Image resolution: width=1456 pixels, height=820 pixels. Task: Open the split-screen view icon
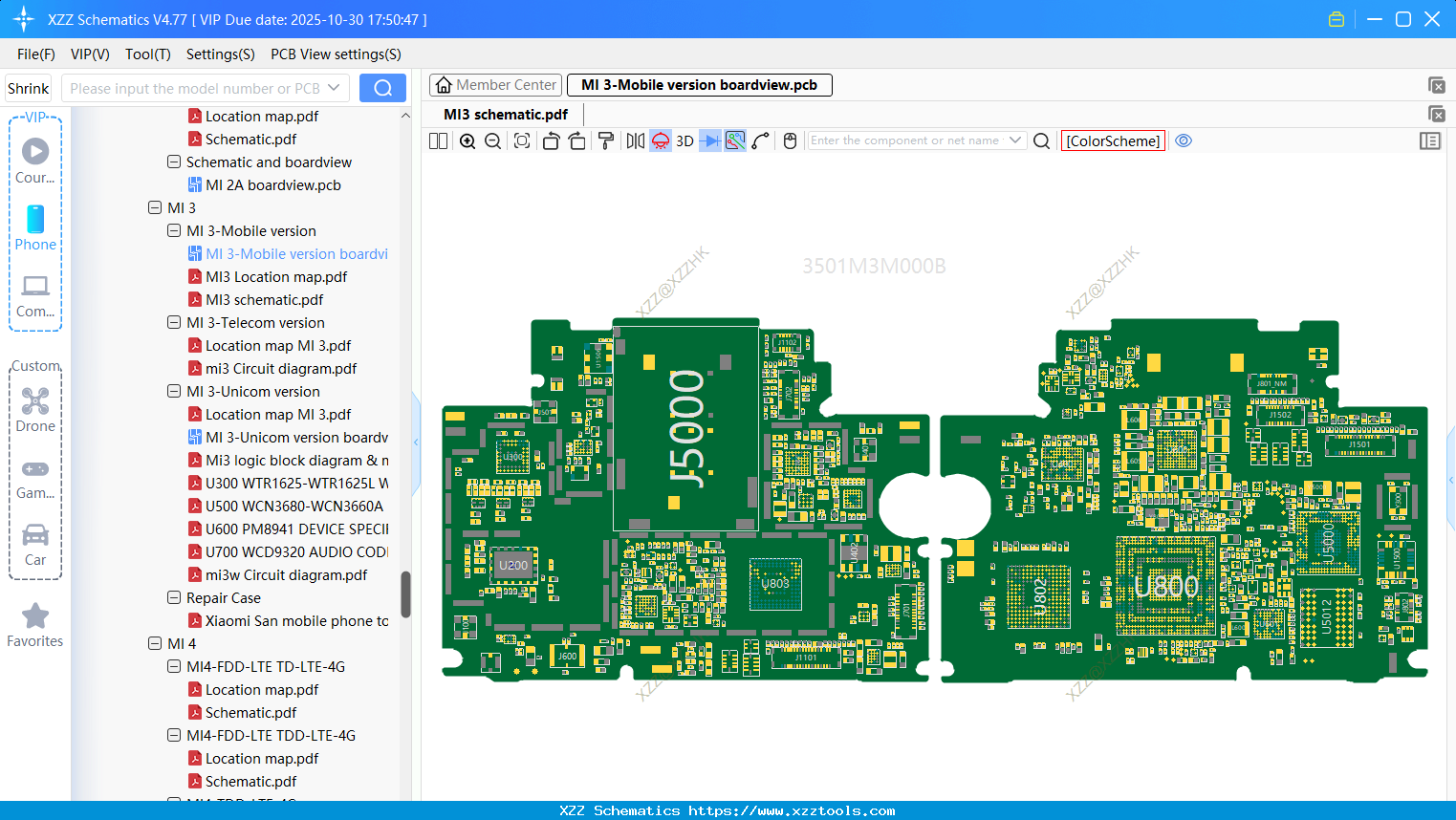(x=438, y=140)
